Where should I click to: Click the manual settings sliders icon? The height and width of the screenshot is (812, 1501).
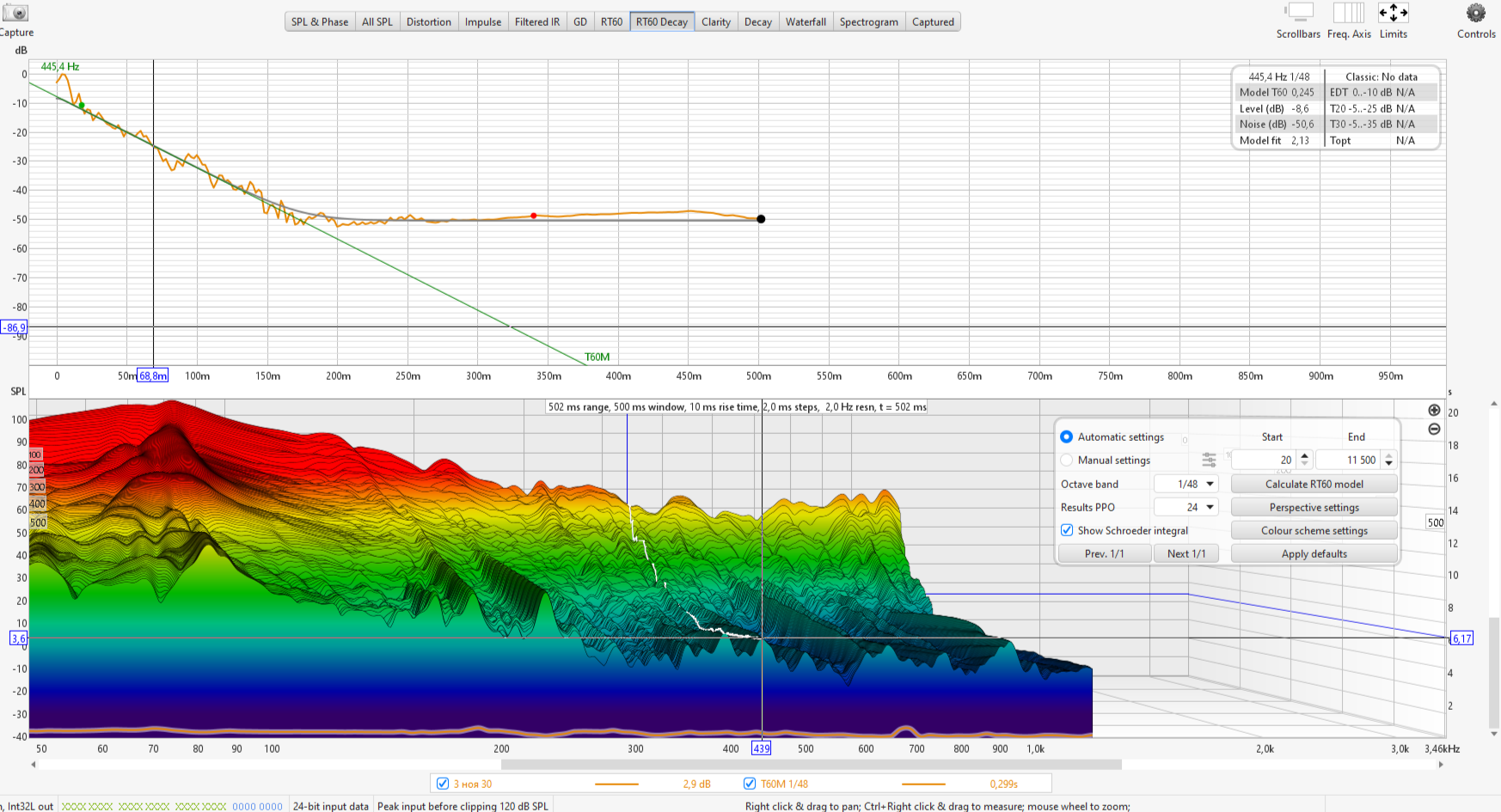pyautogui.click(x=1209, y=461)
